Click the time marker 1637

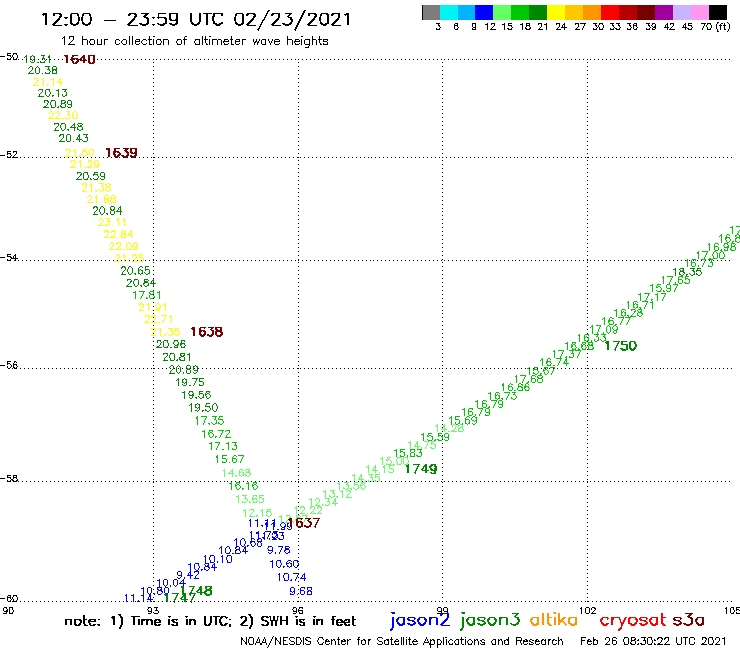[303, 523]
